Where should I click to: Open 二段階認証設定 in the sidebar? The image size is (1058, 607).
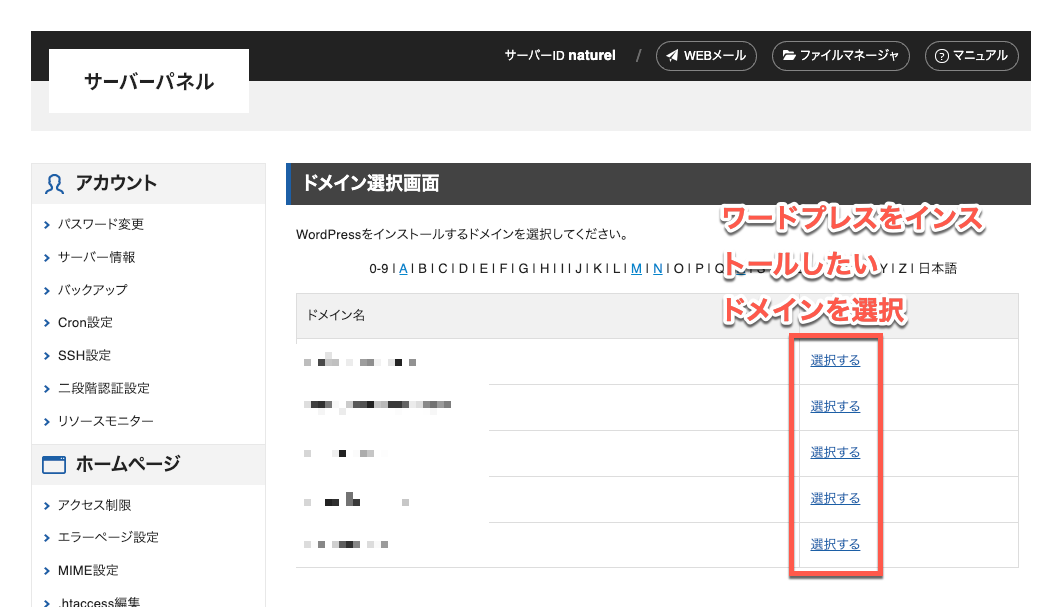pyautogui.click(x=103, y=388)
